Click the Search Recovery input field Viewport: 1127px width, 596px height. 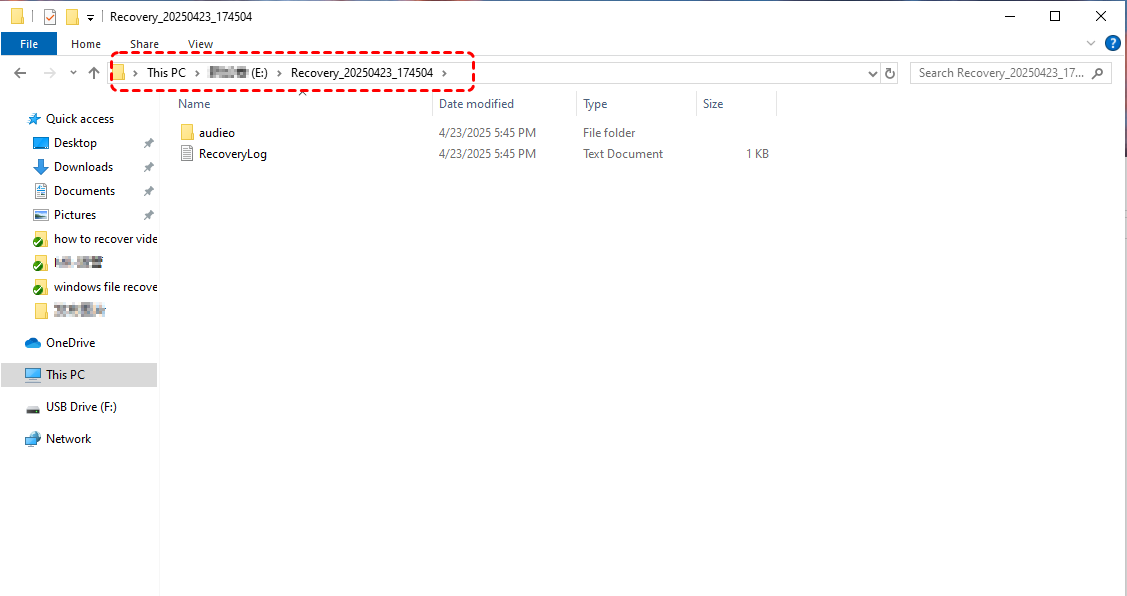point(1000,73)
